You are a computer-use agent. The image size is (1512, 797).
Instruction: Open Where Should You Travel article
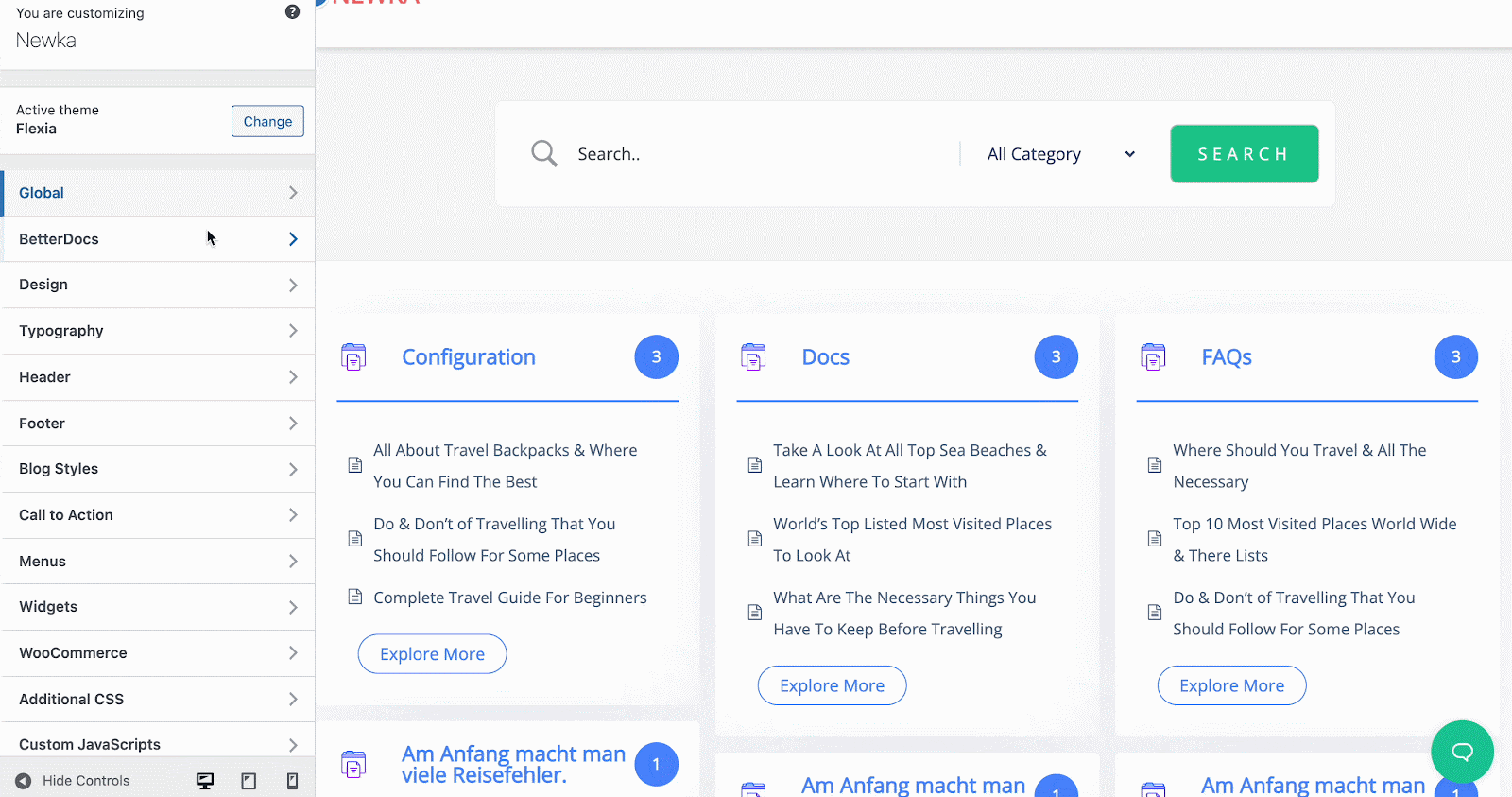click(1299, 466)
